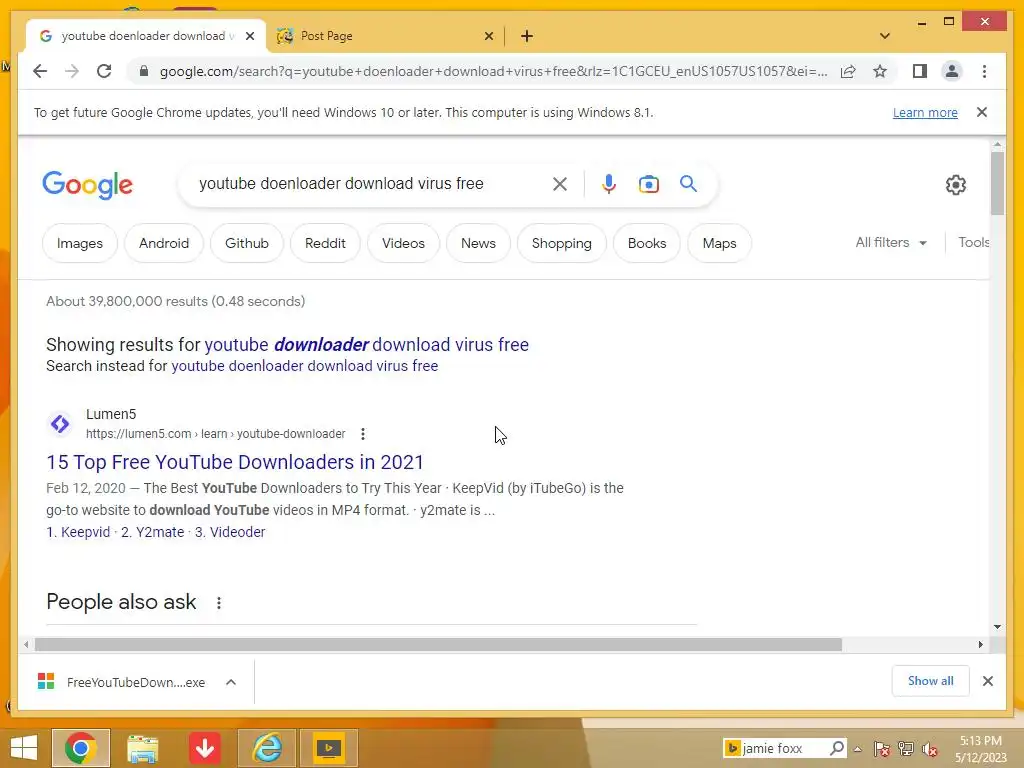Go to Google home logo
The width and height of the screenshot is (1024, 768).
tap(88, 185)
